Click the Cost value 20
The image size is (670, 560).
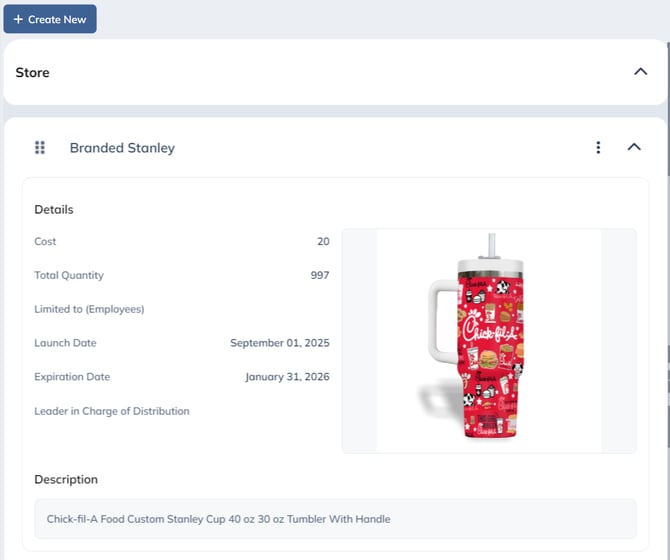tap(323, 242)
